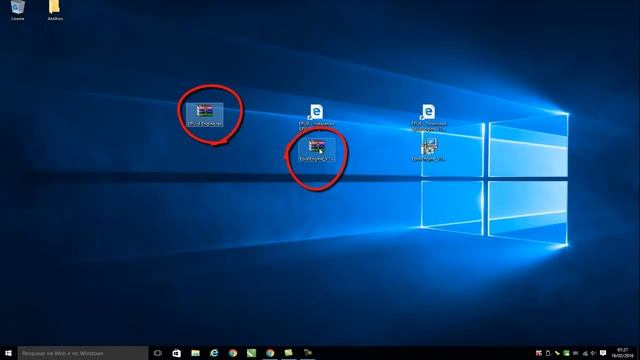Click the Pesquisar na Web e no Windows box

tap(83, 353)
